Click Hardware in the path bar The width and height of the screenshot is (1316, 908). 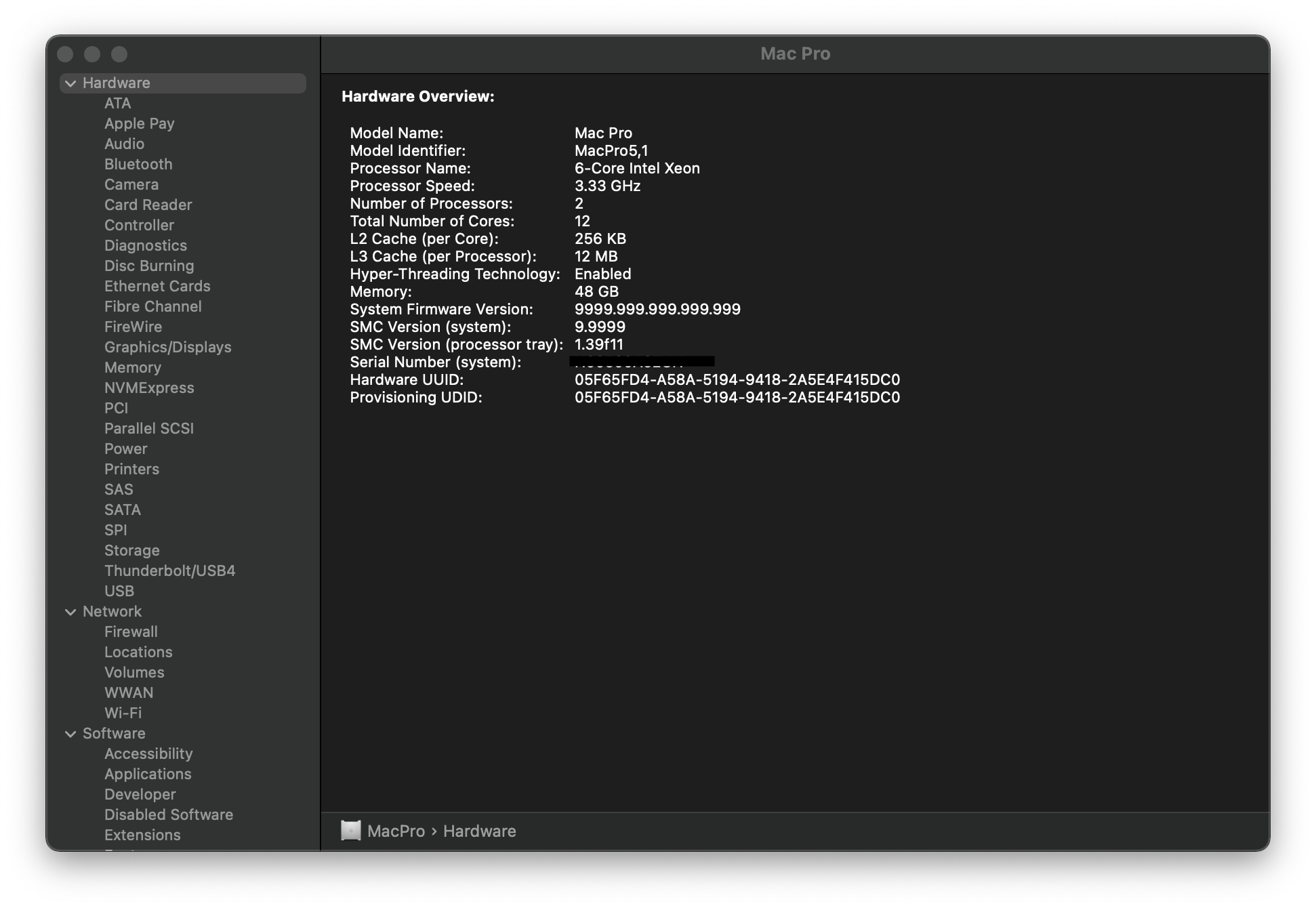[479, 831]
